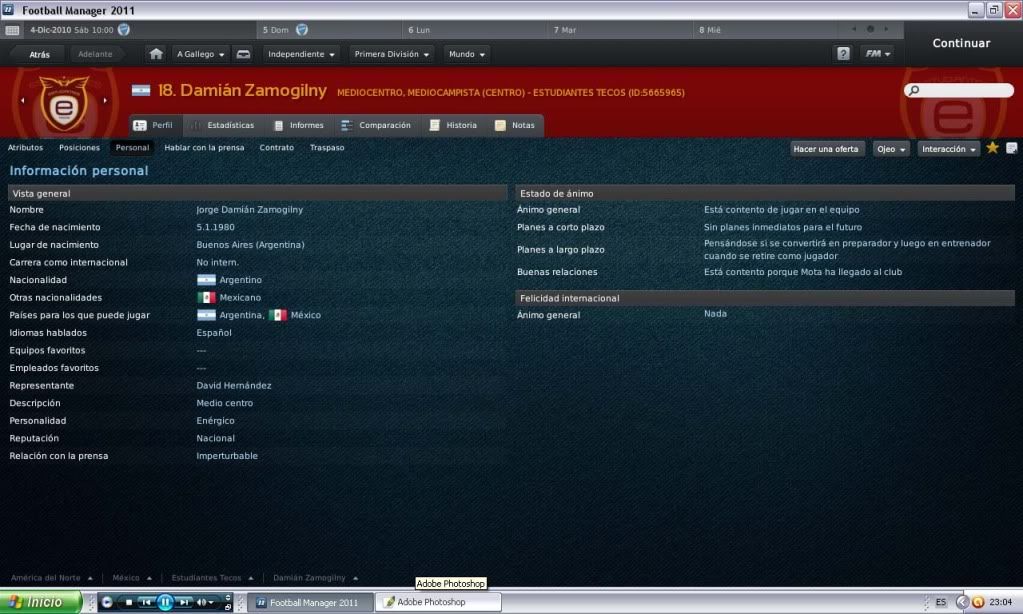Open the Independiente dropdown
Screen dimensions: 1023x614
click(x=301, y=54)
